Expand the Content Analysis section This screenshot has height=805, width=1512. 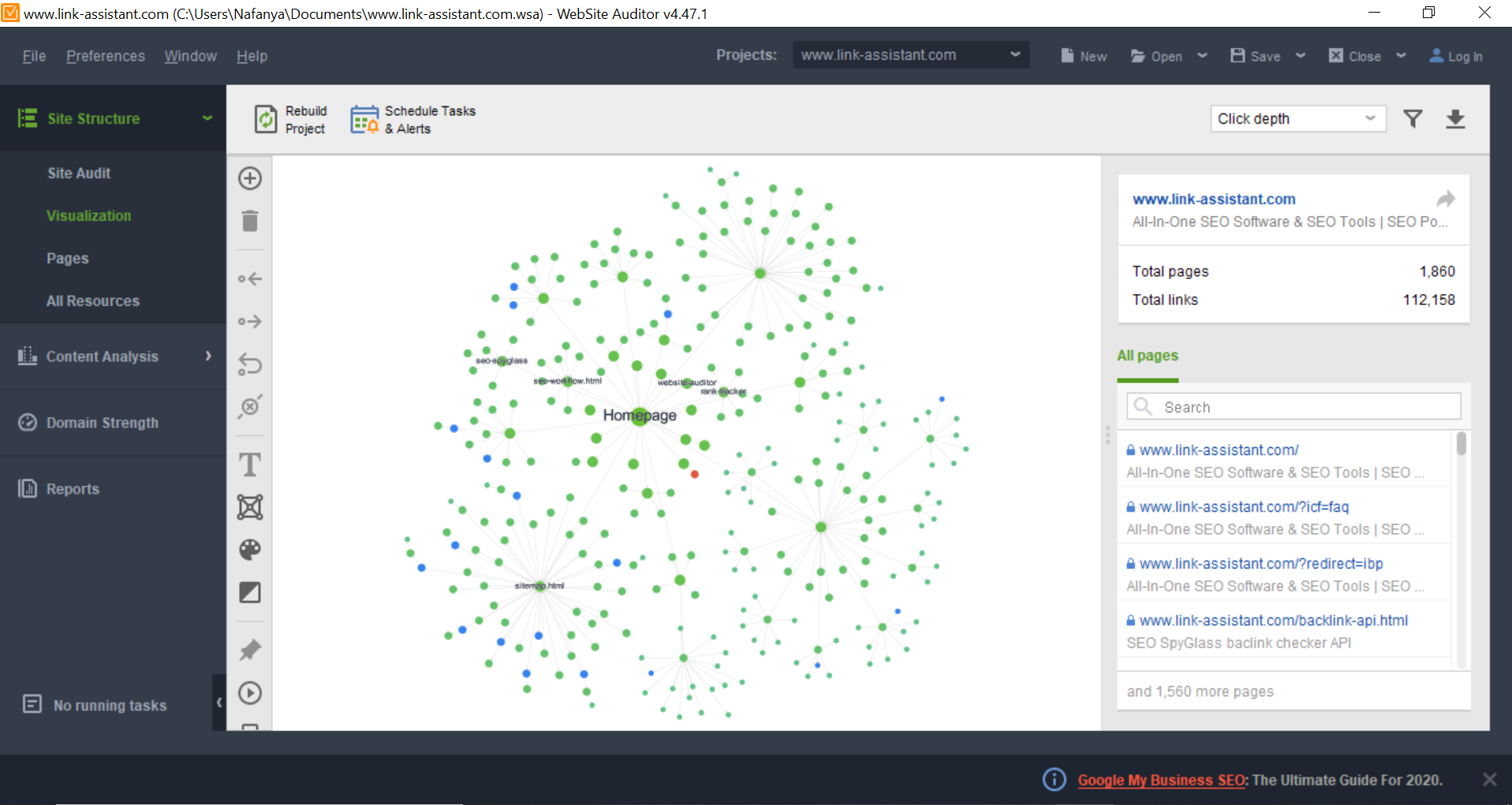tap(208, 356)
